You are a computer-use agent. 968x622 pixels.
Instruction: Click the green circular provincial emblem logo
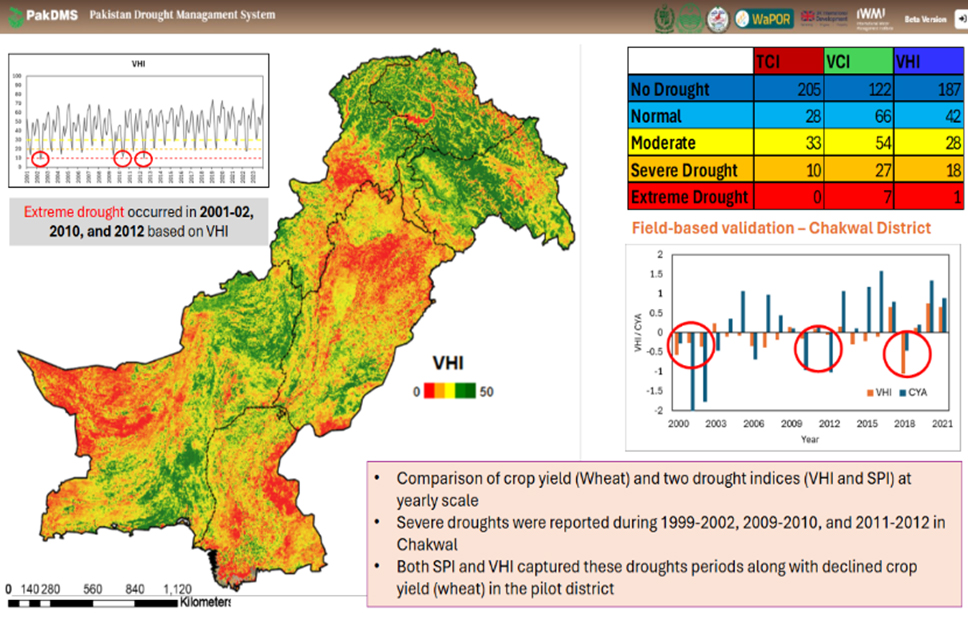(690, 18)
